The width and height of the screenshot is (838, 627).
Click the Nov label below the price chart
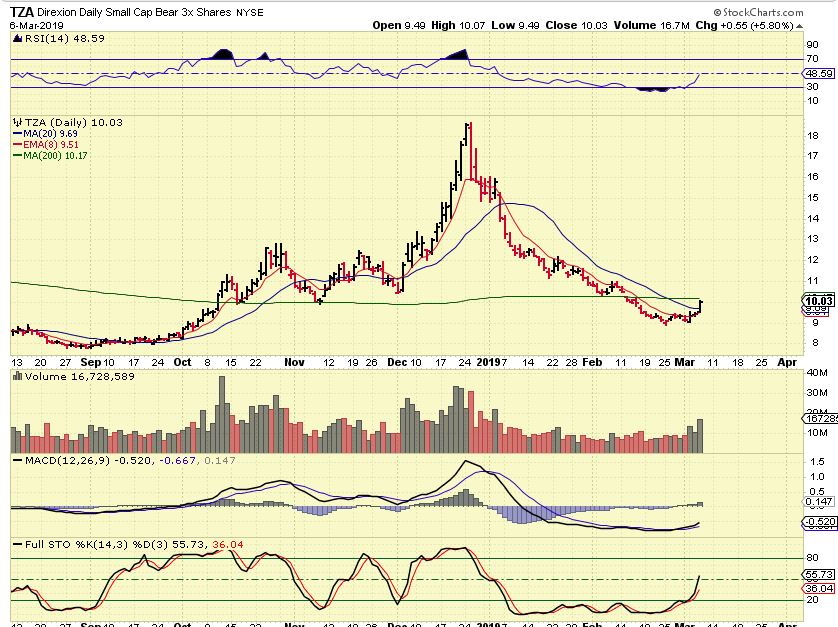(x=294, y=362)
